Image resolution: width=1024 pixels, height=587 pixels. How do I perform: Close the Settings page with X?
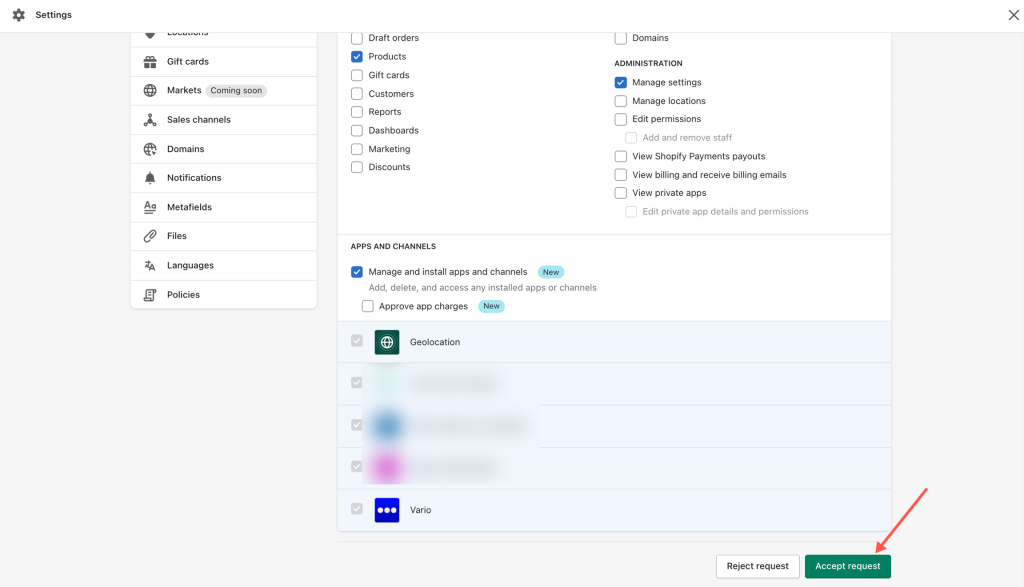pos(1013,15)
